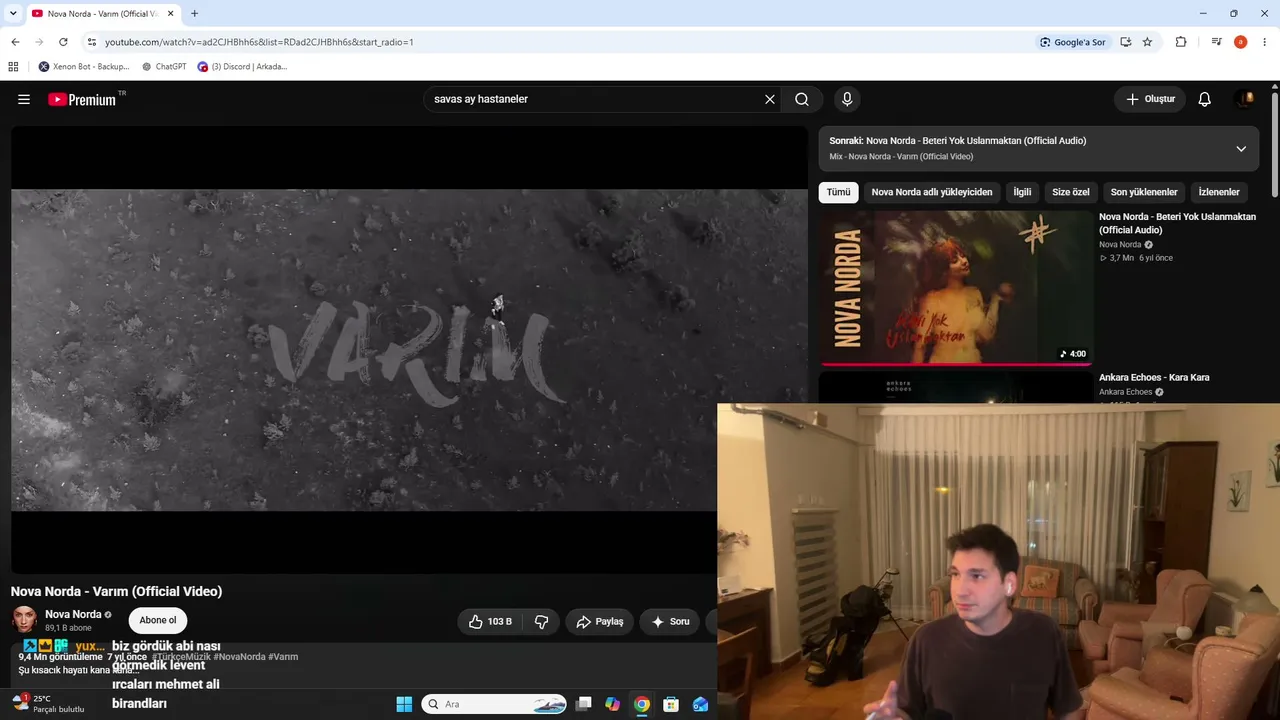This screenshot has width=1280, height=720.
Task: Click the YouTube page vertical scrollbar
Action: pos(1275,145)
